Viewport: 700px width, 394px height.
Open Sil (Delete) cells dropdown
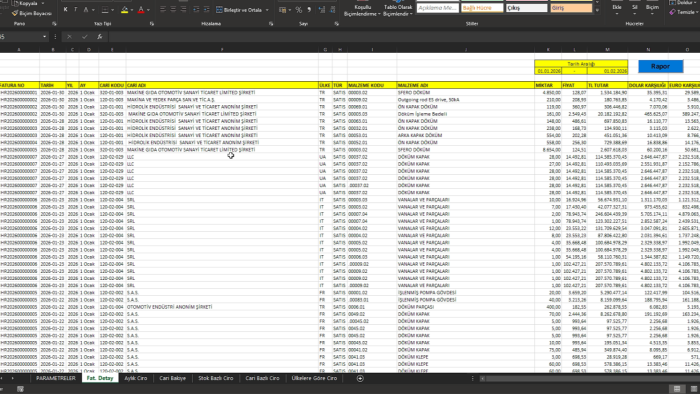[634, 10]
